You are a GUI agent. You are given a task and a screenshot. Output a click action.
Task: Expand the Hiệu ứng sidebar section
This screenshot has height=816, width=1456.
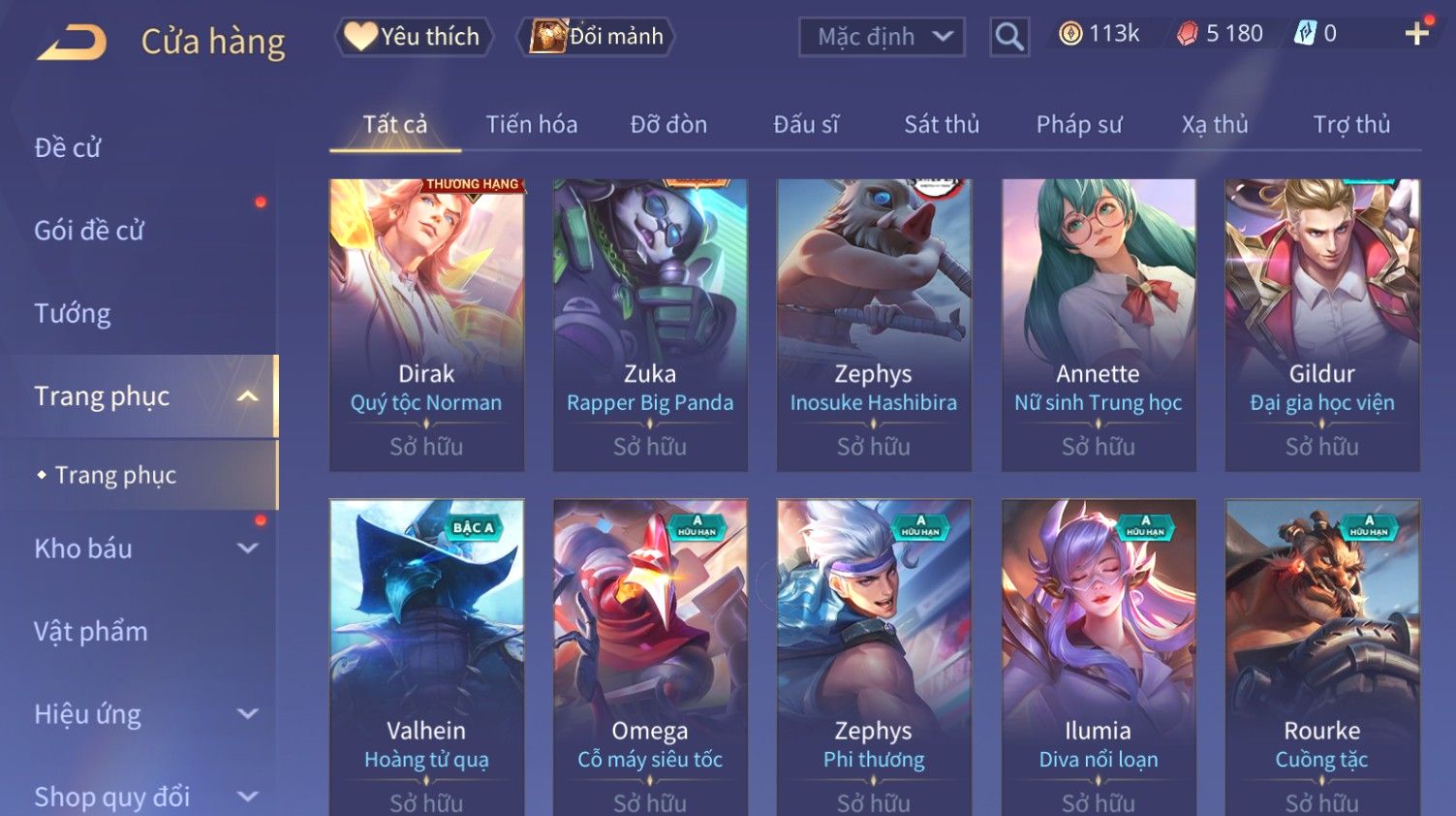click(x=248, y=714)
